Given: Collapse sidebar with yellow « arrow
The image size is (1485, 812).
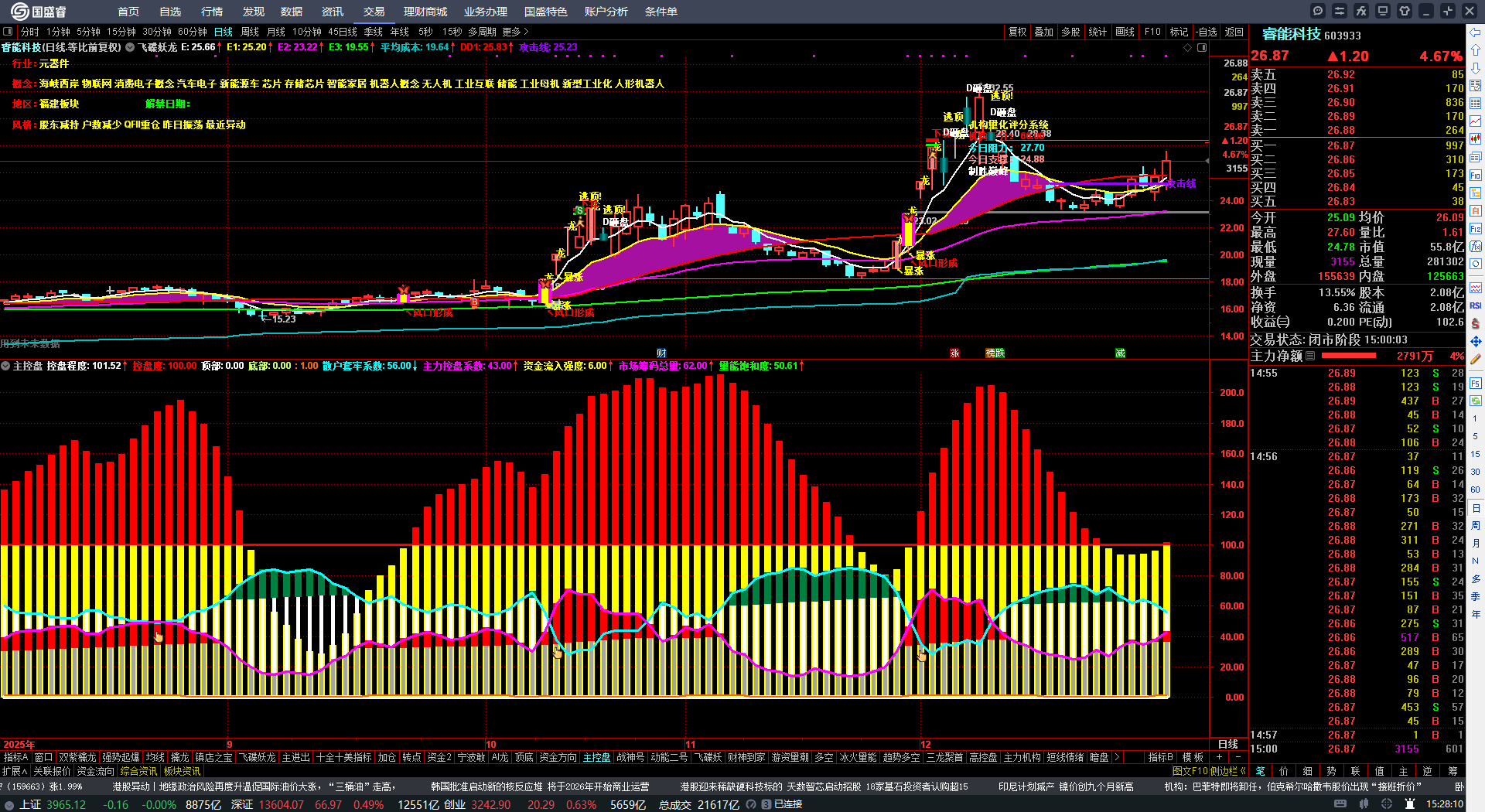Looking at the screenshot, I should [1242, 771].
